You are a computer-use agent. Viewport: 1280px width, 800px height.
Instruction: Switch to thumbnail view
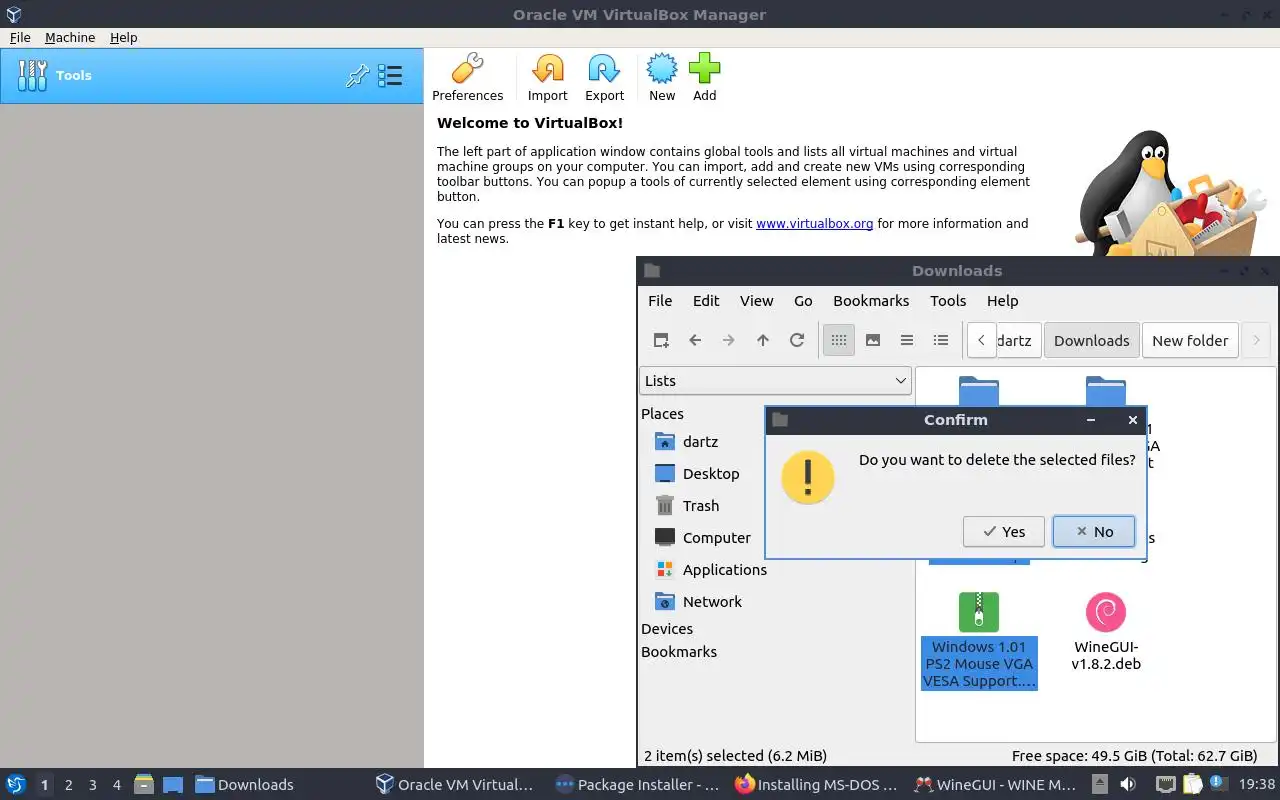[873, 340]
